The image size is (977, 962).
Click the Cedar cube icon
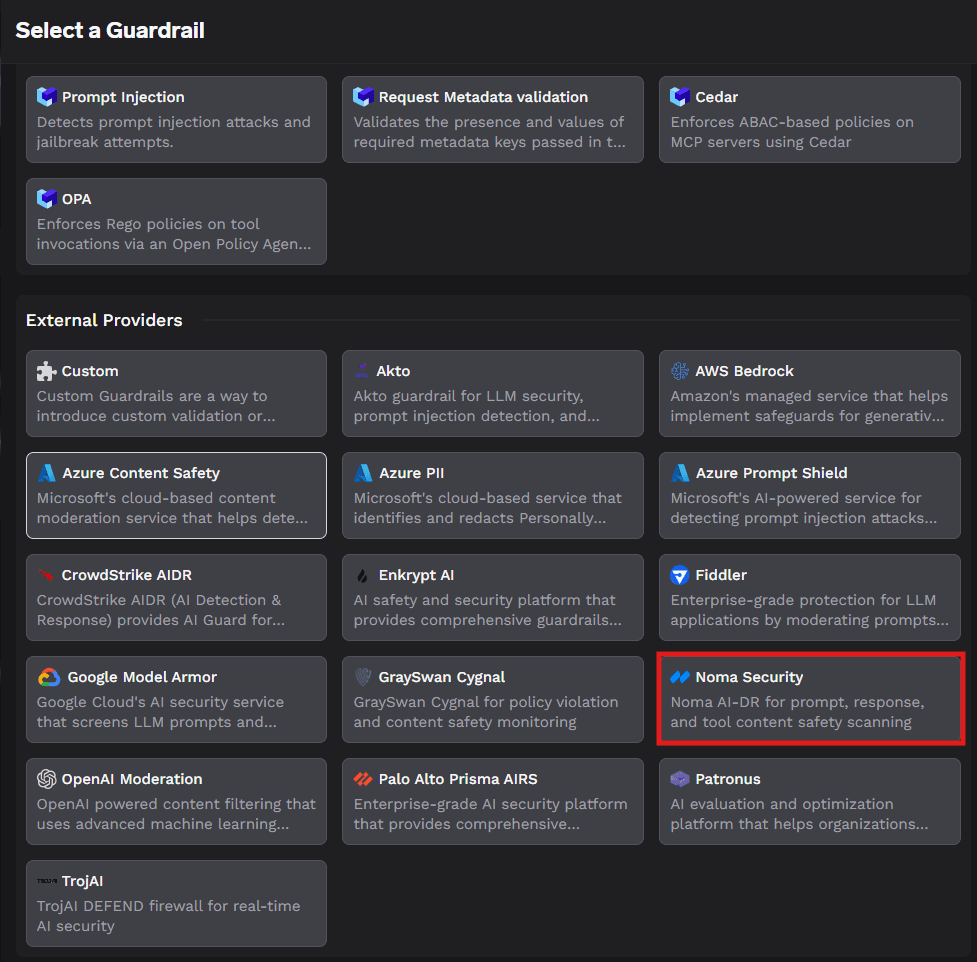[680, 97]
